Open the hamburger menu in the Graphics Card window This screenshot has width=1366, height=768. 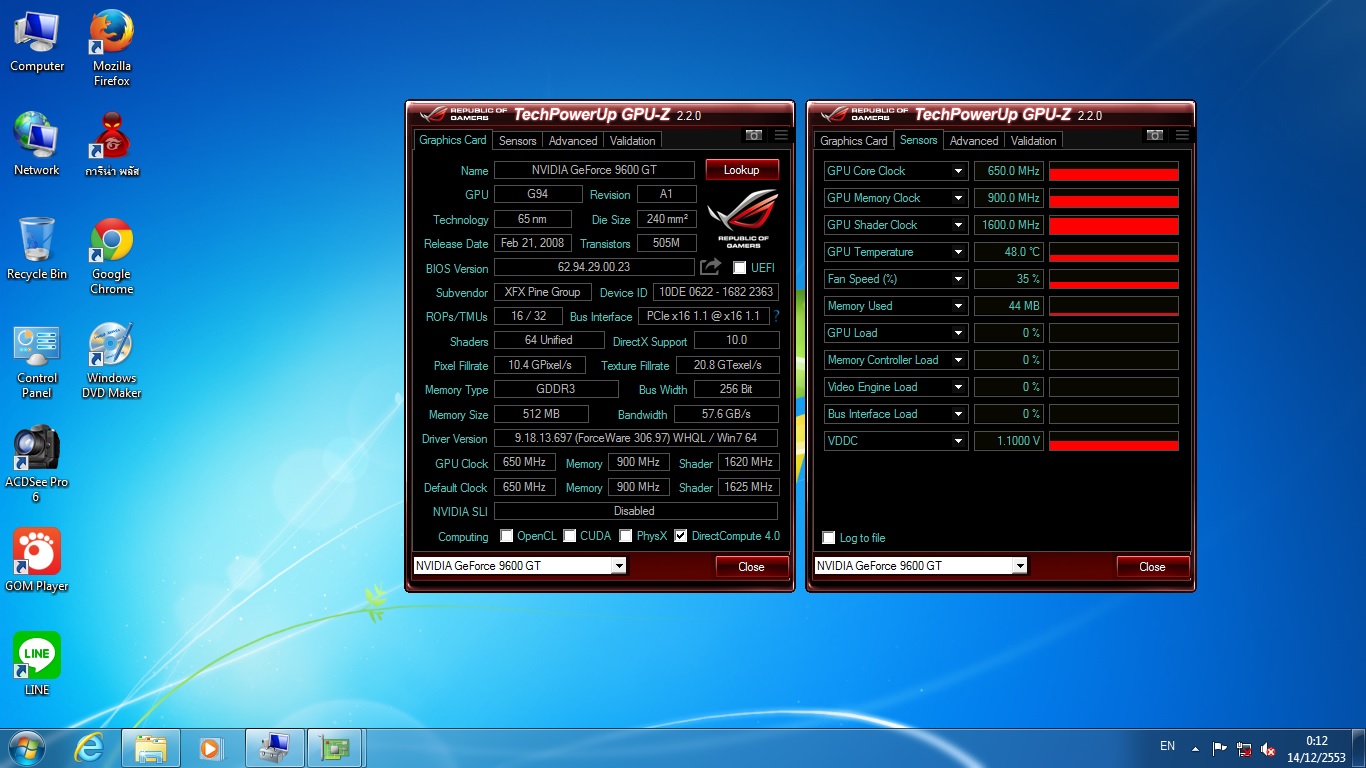point(781,135)
